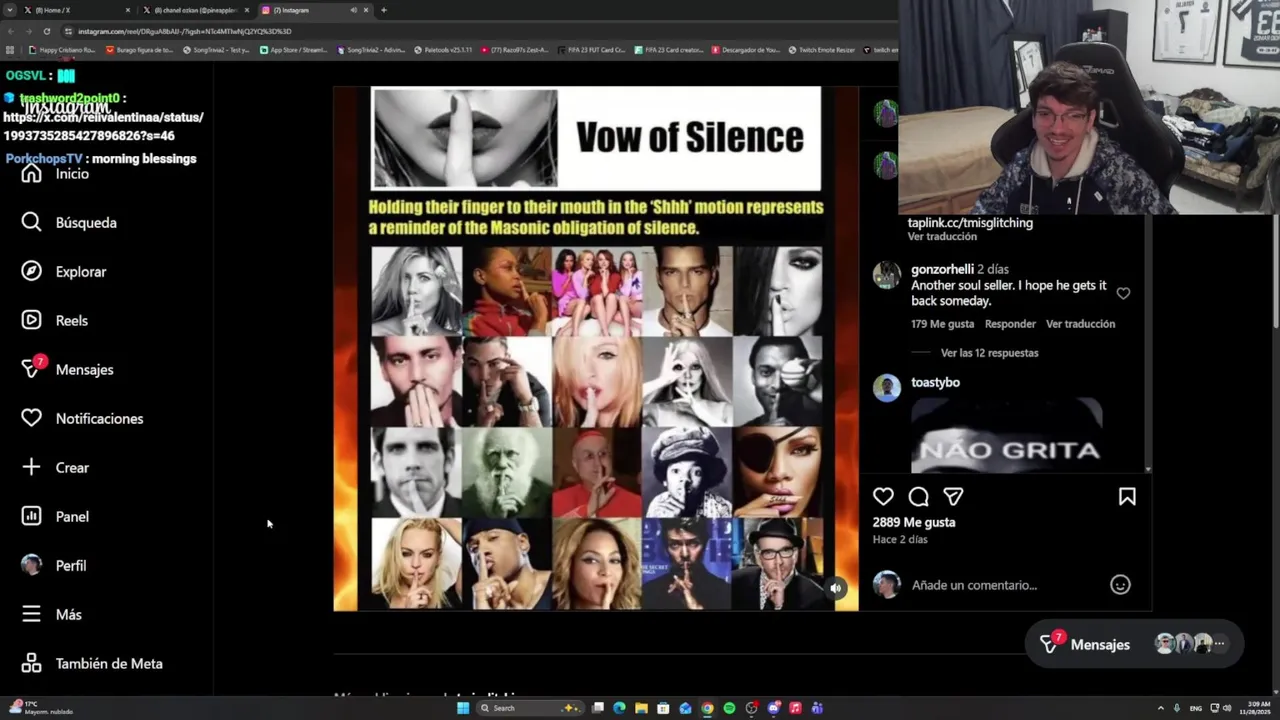This screenshot has height=720, width=1280.
Task: Click Ver traducción under gonzorhelli comment
Action: pos(1080,324)
